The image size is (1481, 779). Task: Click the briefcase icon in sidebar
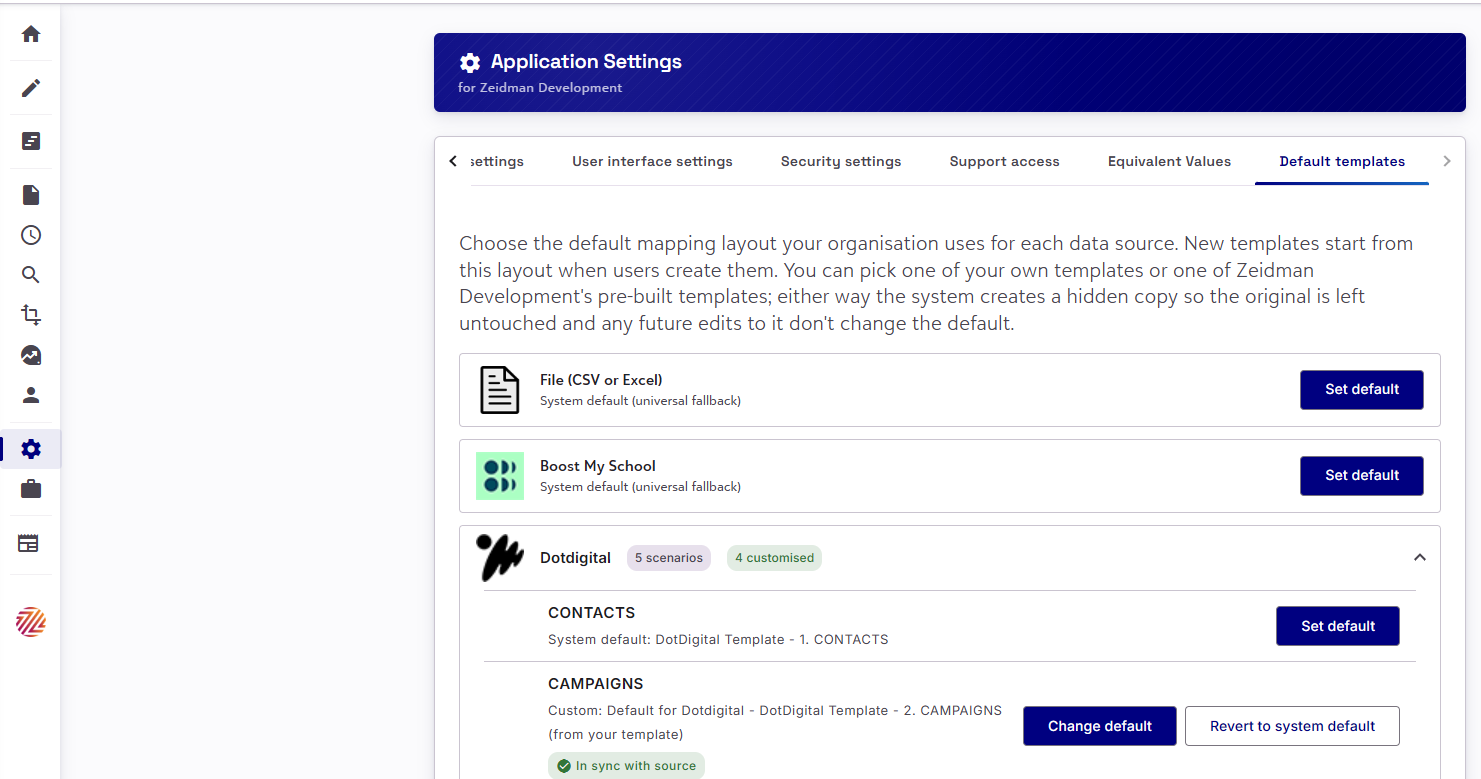(31, 489)
